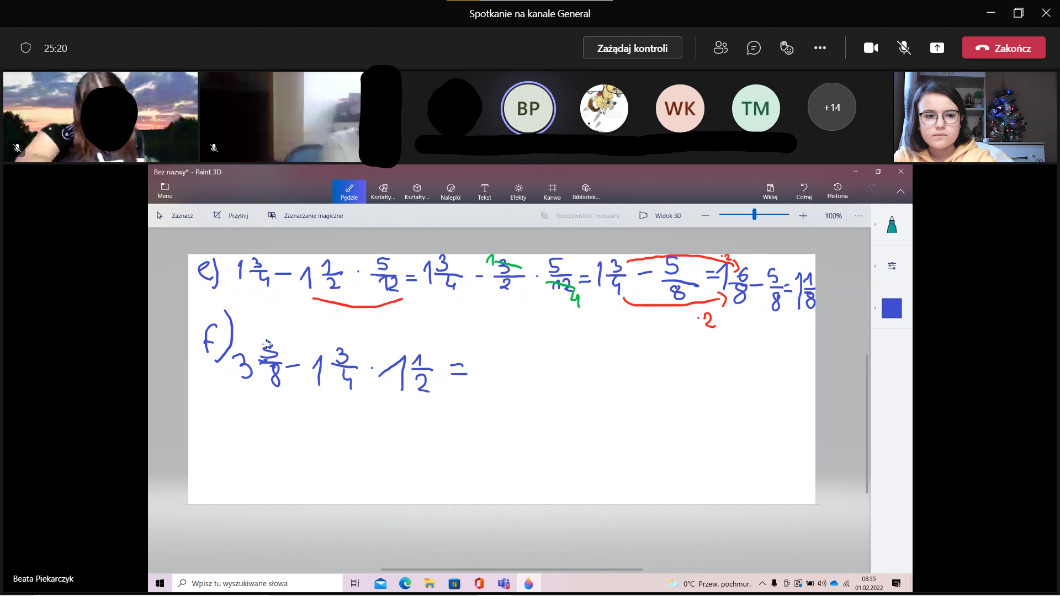Click the blue color swatch in sidebar
The image size is (1060, 596).
coord(891,308)
